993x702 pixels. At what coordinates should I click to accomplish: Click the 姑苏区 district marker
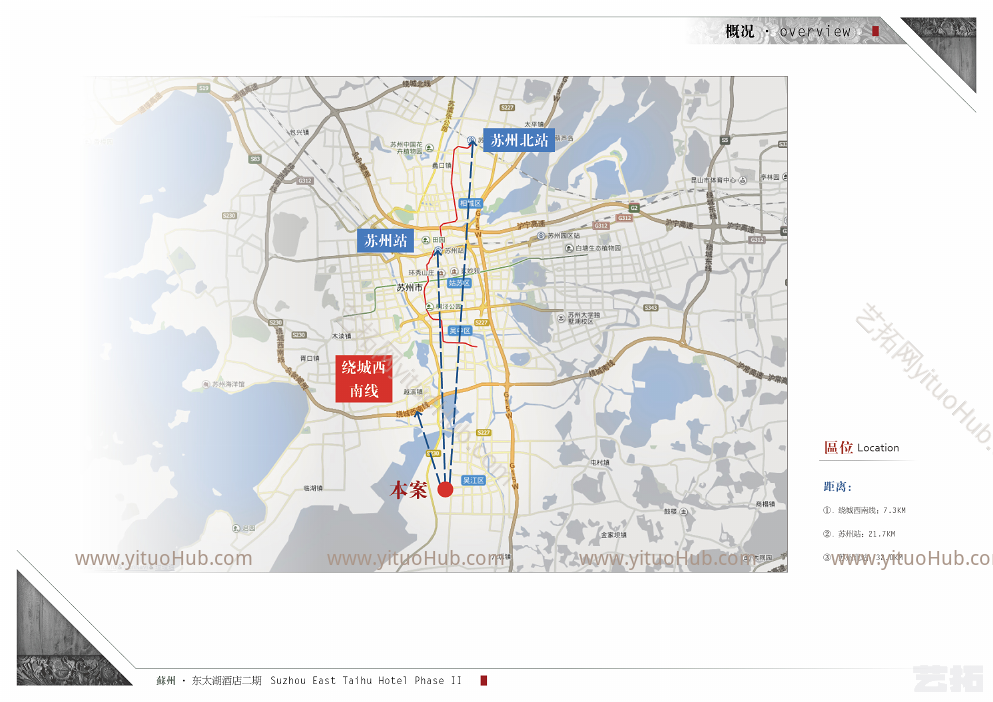(x=460, y=283)
